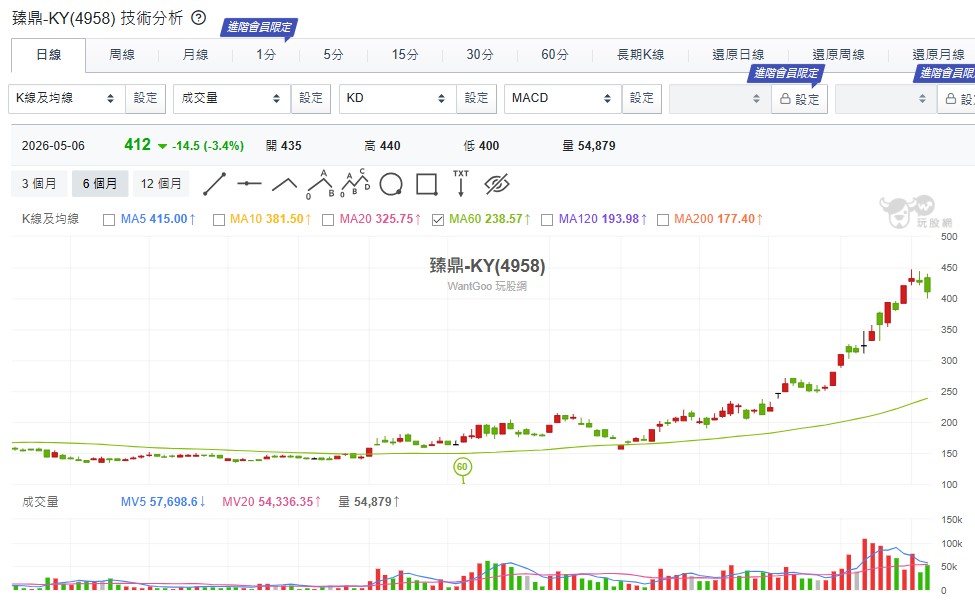Select the TXT text annotation tool
Viewport: 975px width, 600px height.
(461, 183)
